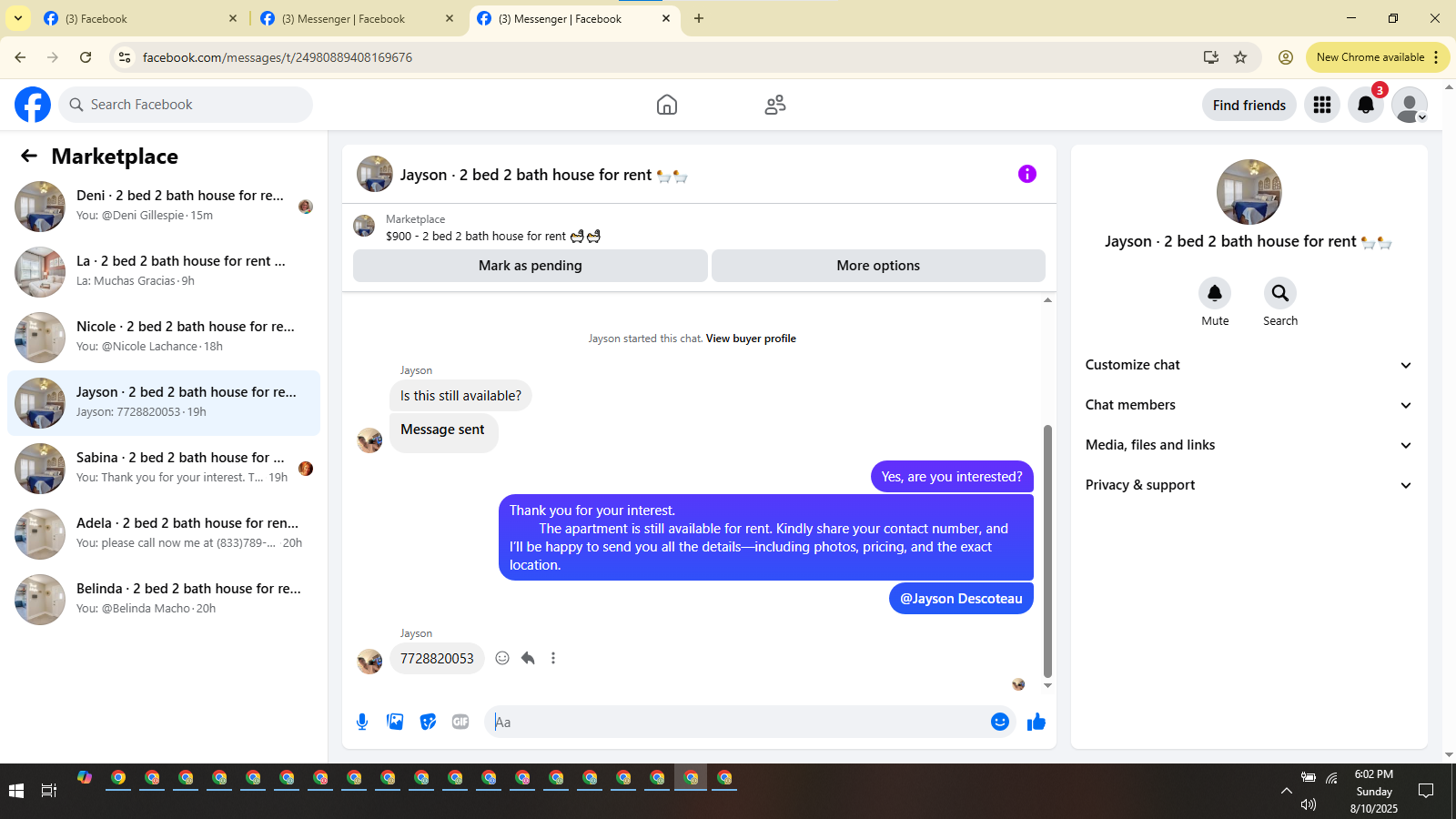Bookmark this page with star icon

point(1240,57)
